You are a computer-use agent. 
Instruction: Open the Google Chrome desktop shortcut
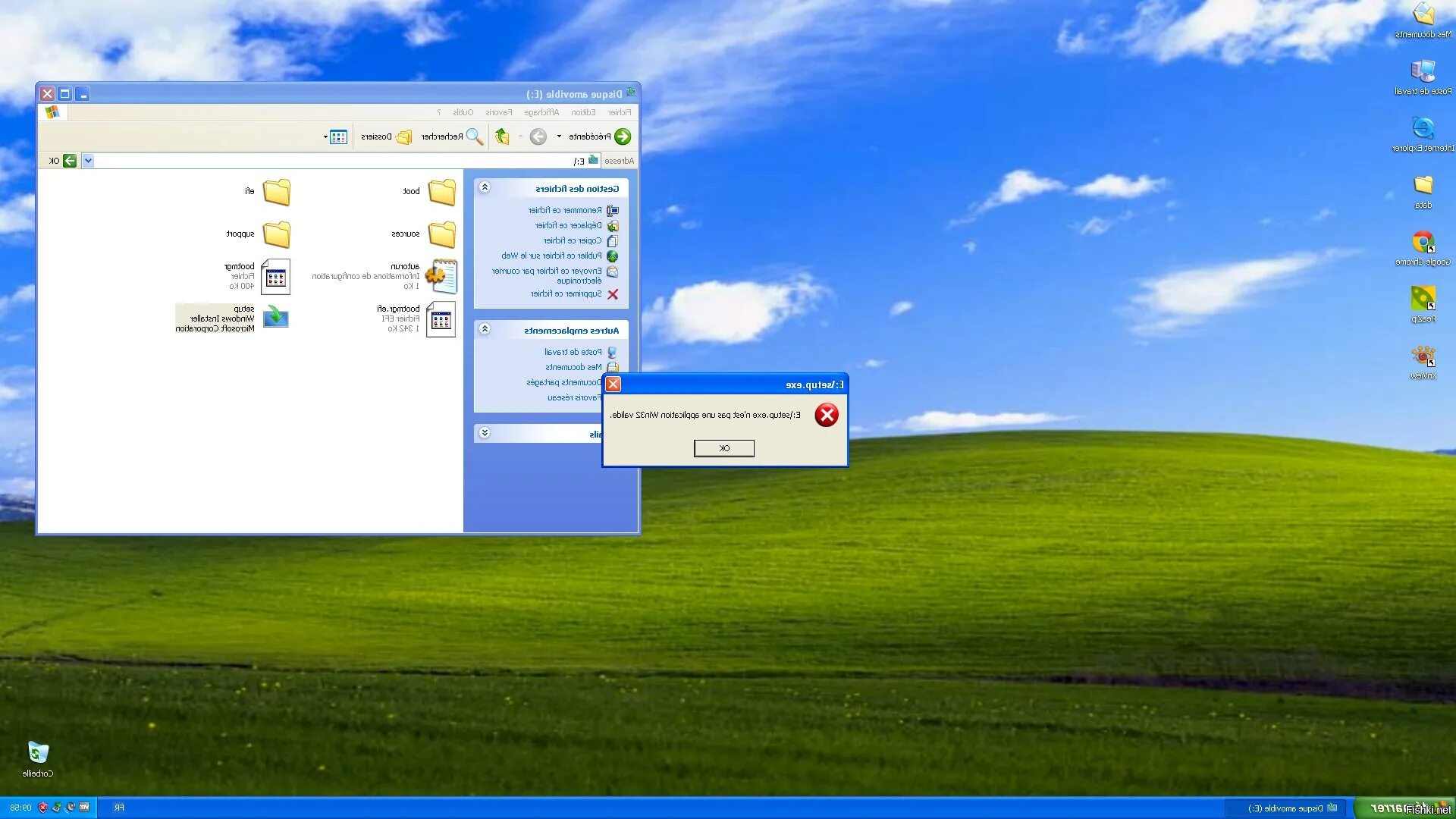tap(1423, 243)
